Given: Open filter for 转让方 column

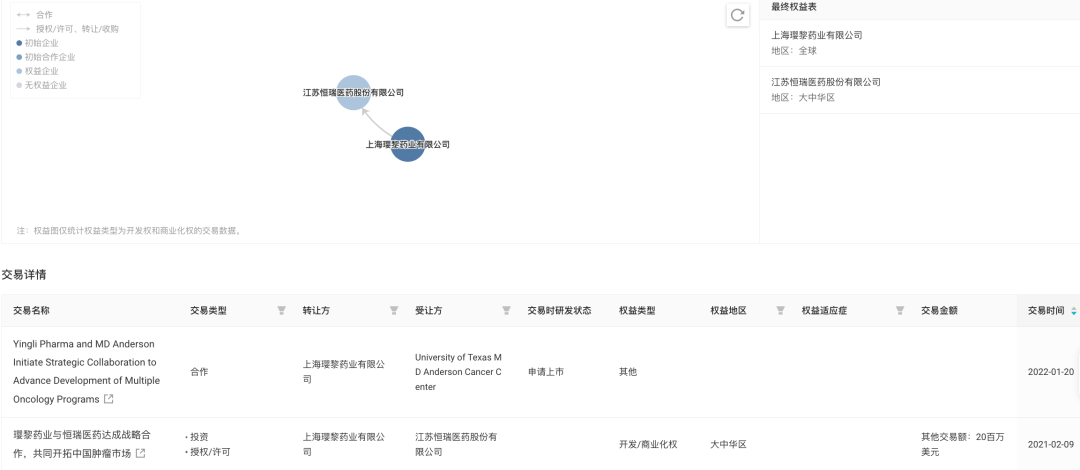Looking at the screenshot, I should tap(394, 311).
